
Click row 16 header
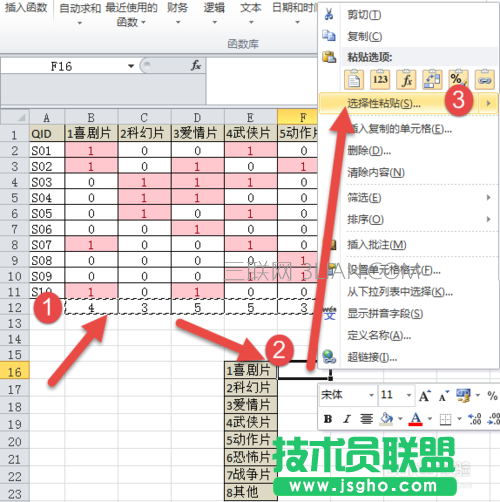pyautogui.click(x=14, y=371)
